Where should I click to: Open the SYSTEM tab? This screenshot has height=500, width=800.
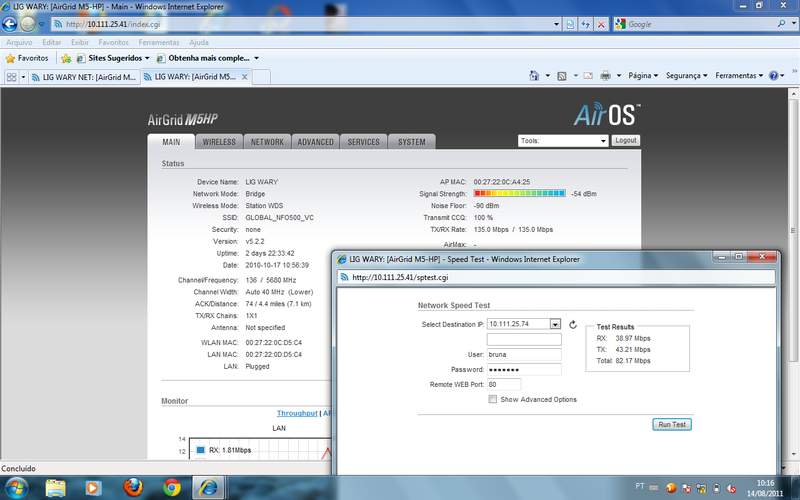tap(412, 142)
